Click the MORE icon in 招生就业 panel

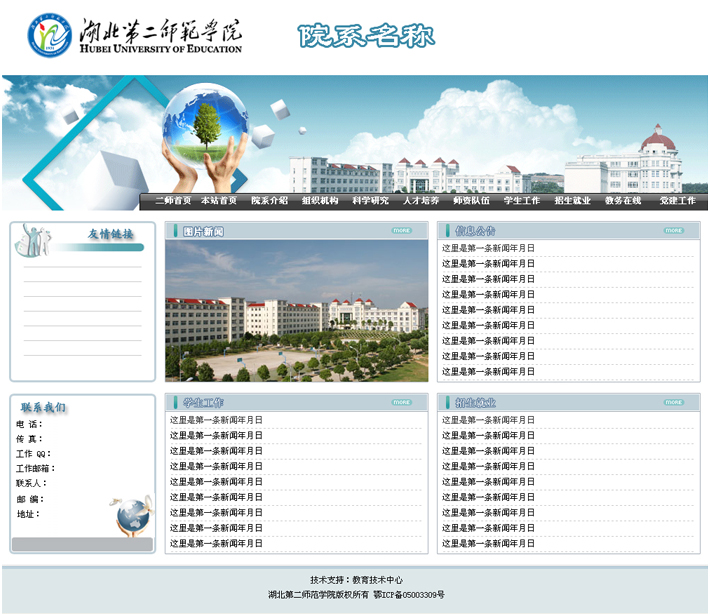coord(673,402)
